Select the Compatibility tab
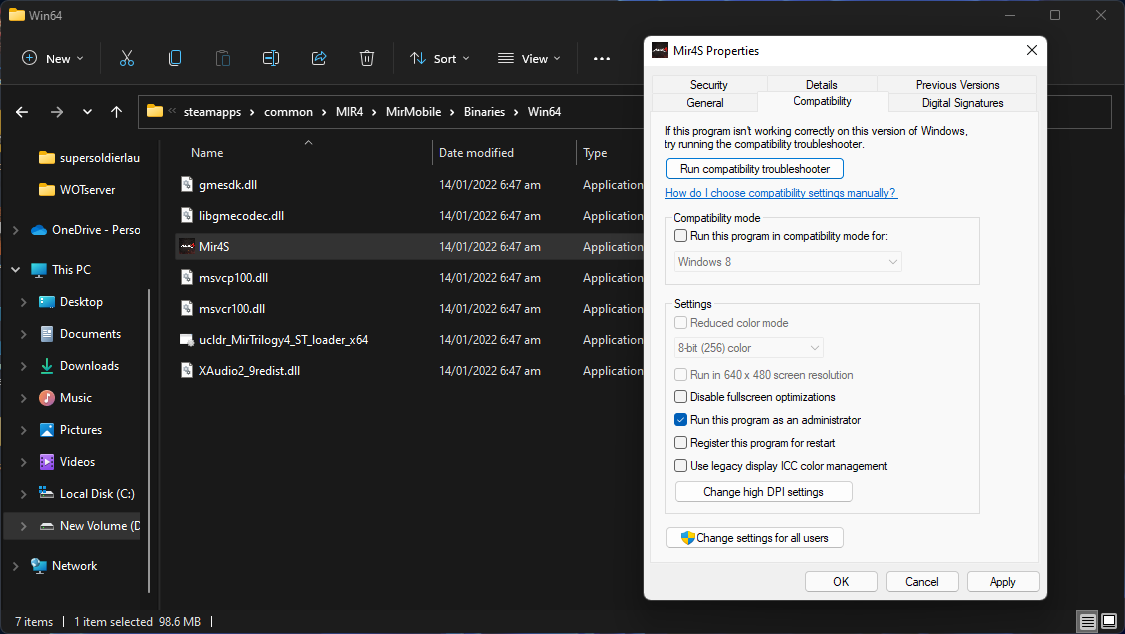 click(x=822, y=101)
